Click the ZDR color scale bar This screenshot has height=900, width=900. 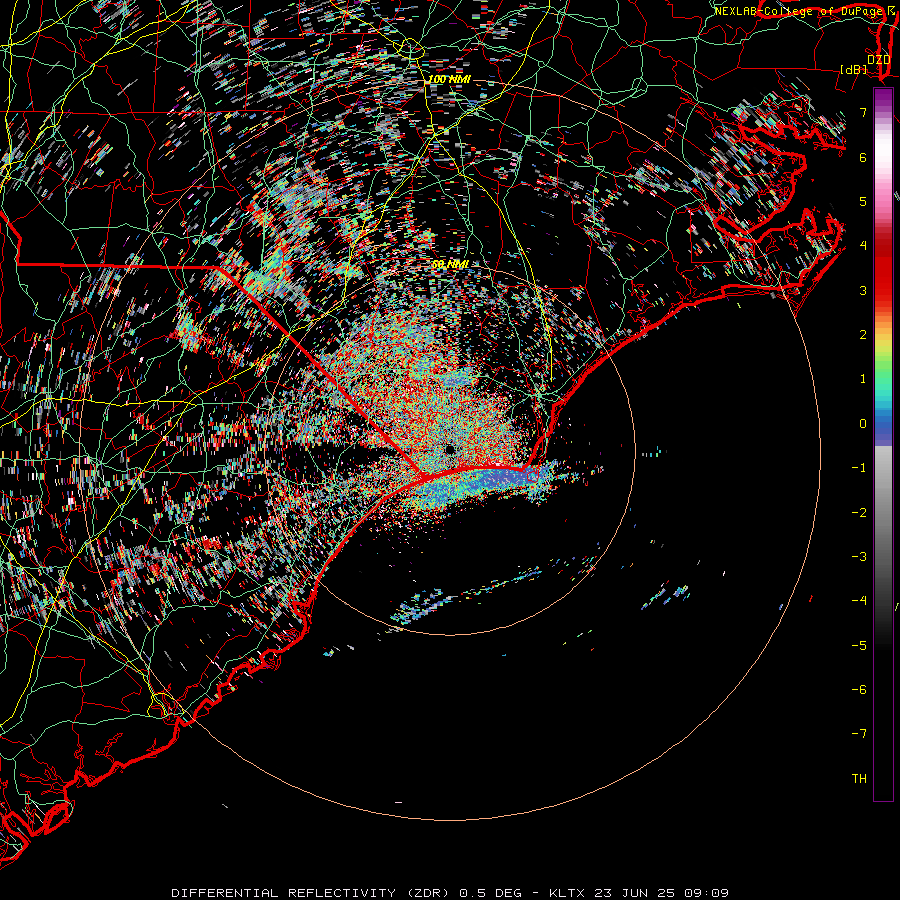(x=883, y=444)
